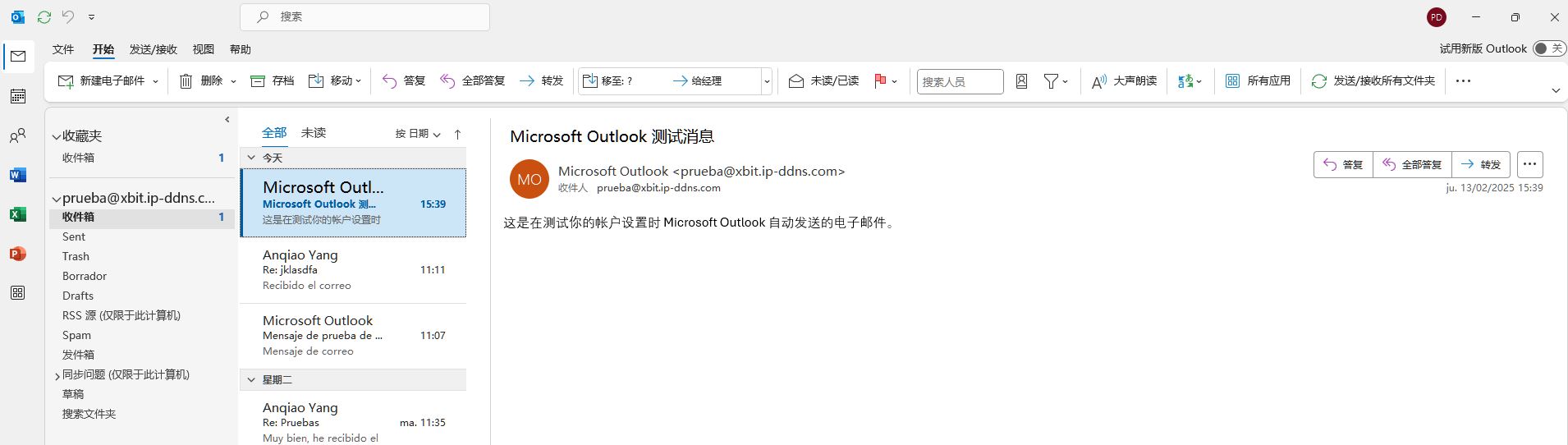The height and width of the screenshot is (445, 1568).
Task: Click the 存档 archive button
Action: coord(273,80)
